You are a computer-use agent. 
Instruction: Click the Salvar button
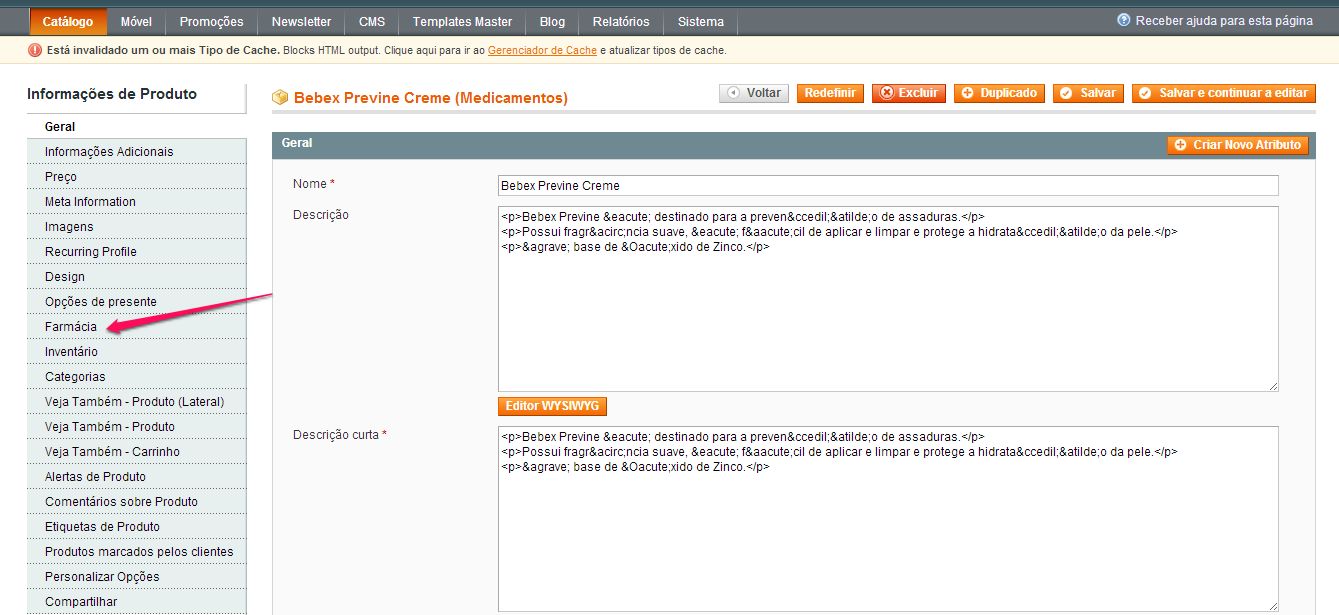pyautogui.click(x=1088, y=93)
